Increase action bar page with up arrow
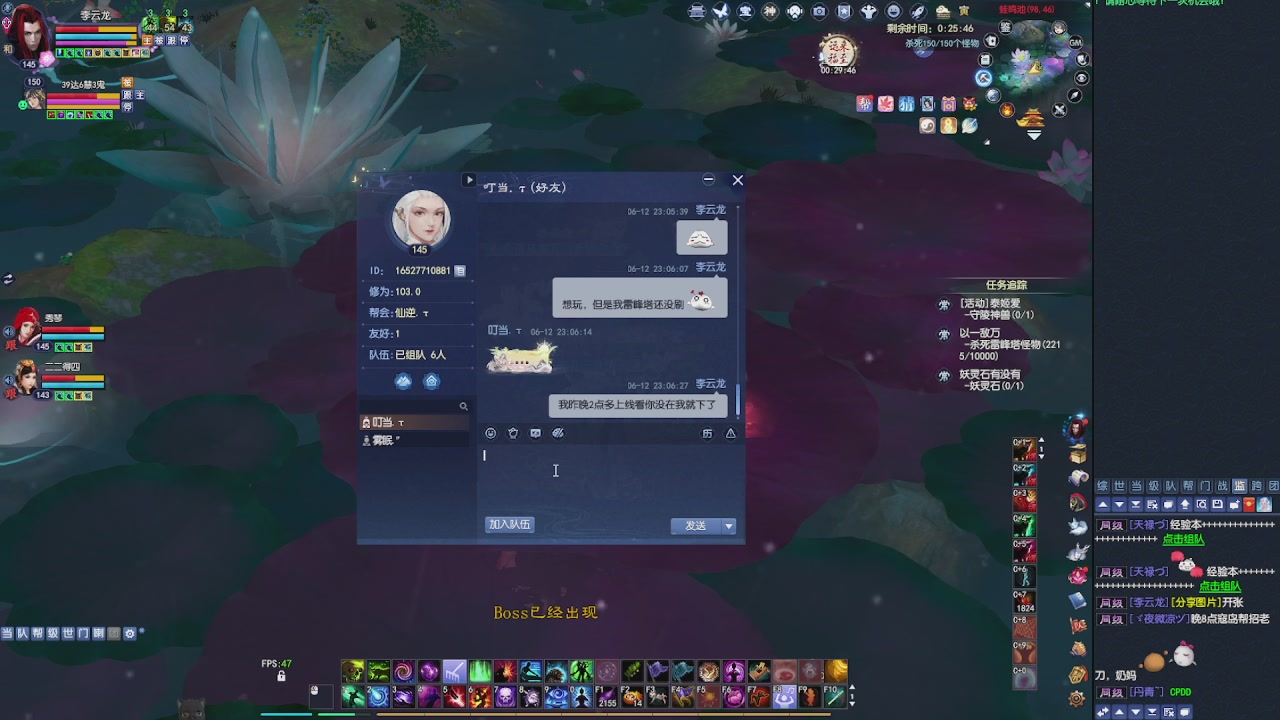Viewport: 1280px width, 720px height. [1041, 441]
